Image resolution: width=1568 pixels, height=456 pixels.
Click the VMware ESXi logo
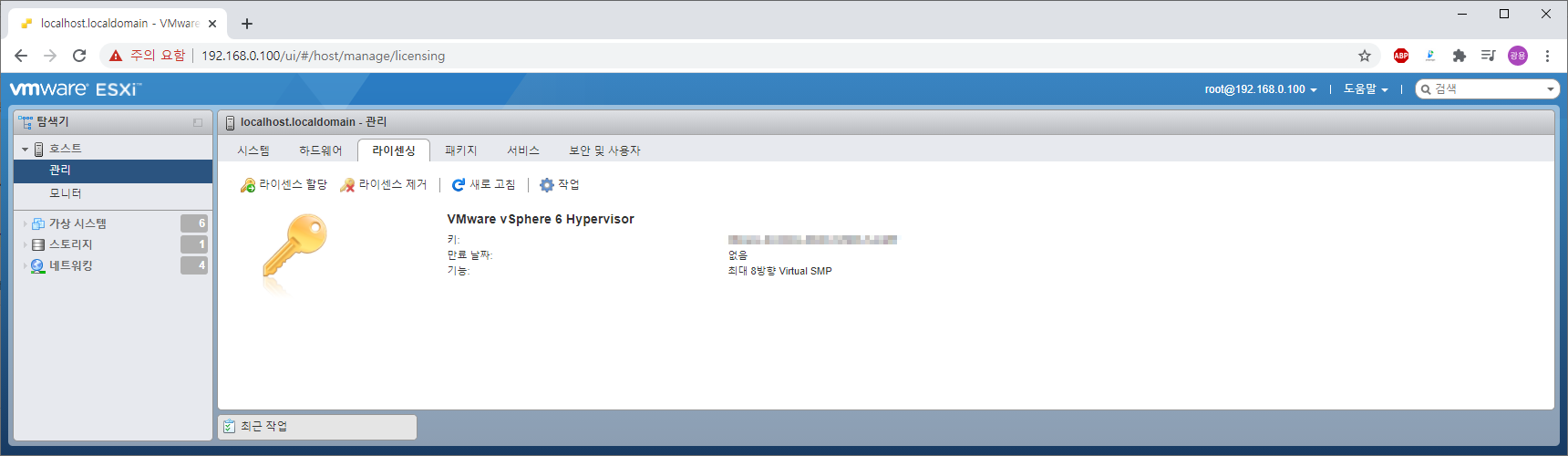[76, 89]
